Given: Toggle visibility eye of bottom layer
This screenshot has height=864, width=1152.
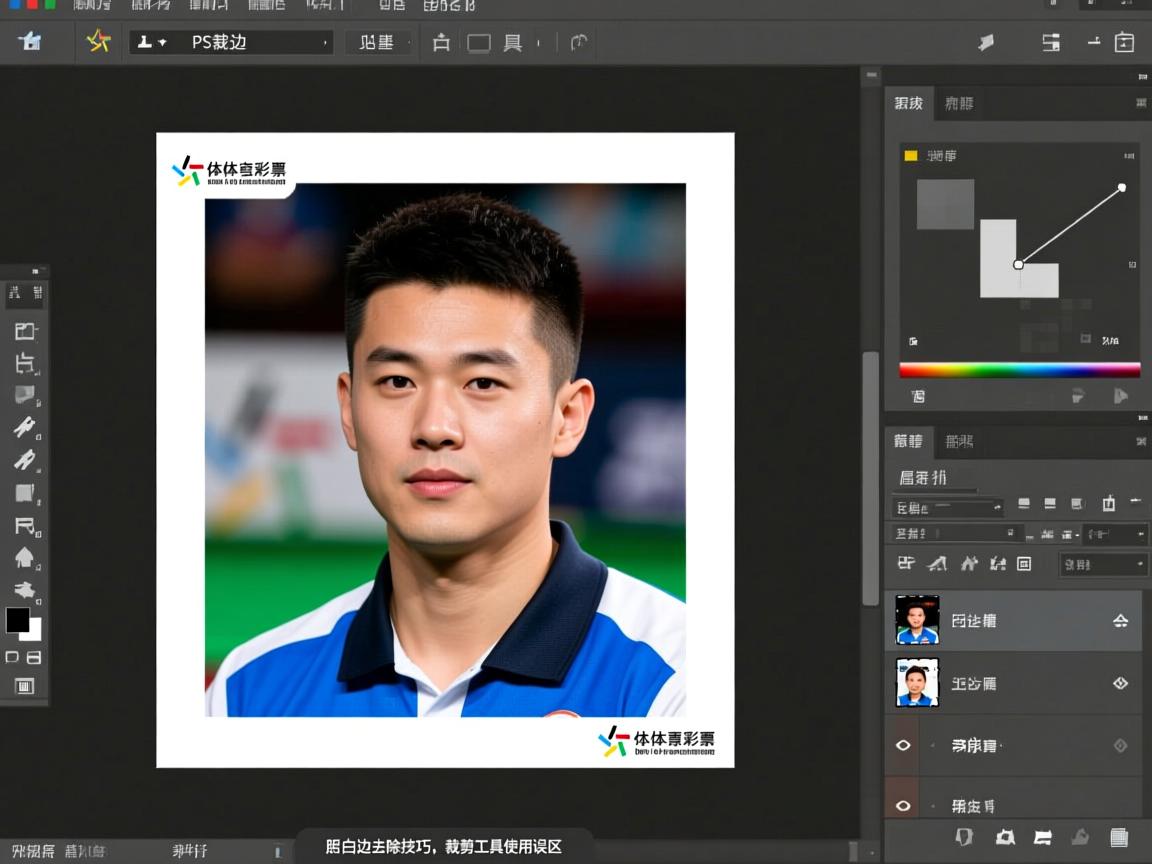Looking at the screenshot, I should pyautogui.click(x=904, y=805).
